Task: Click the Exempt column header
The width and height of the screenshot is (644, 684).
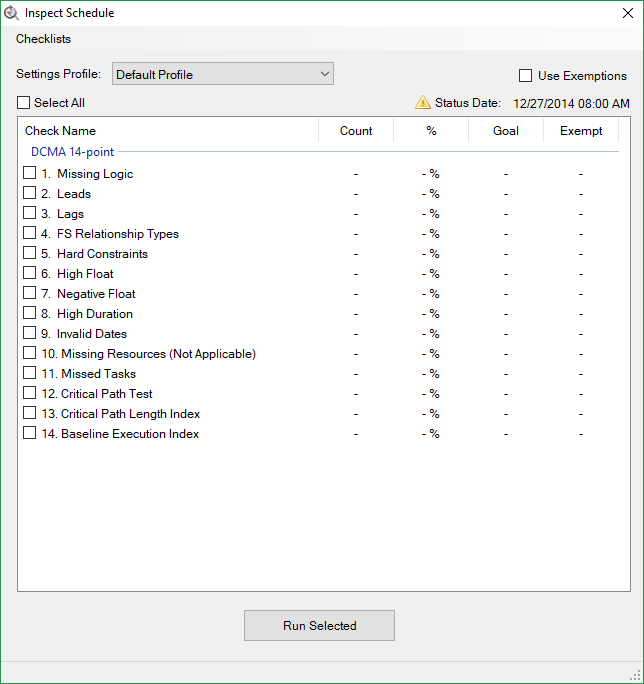Action: 581,131
